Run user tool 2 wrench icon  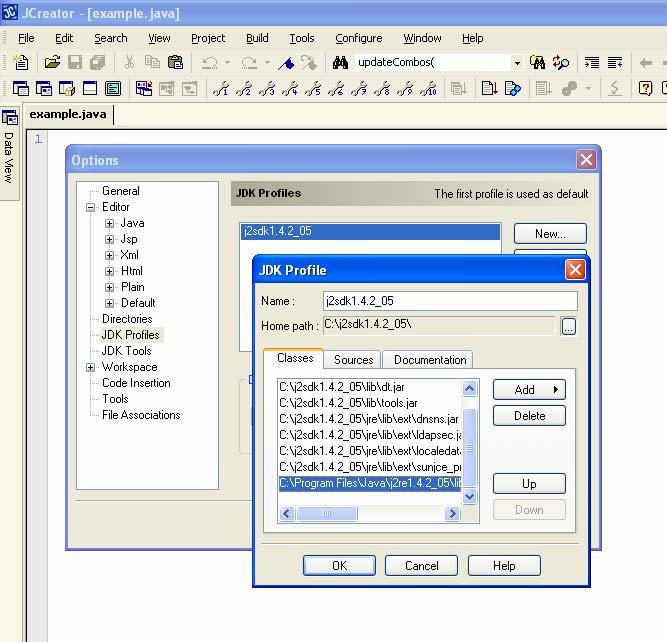pyautogui.click(x=244, y=88)
